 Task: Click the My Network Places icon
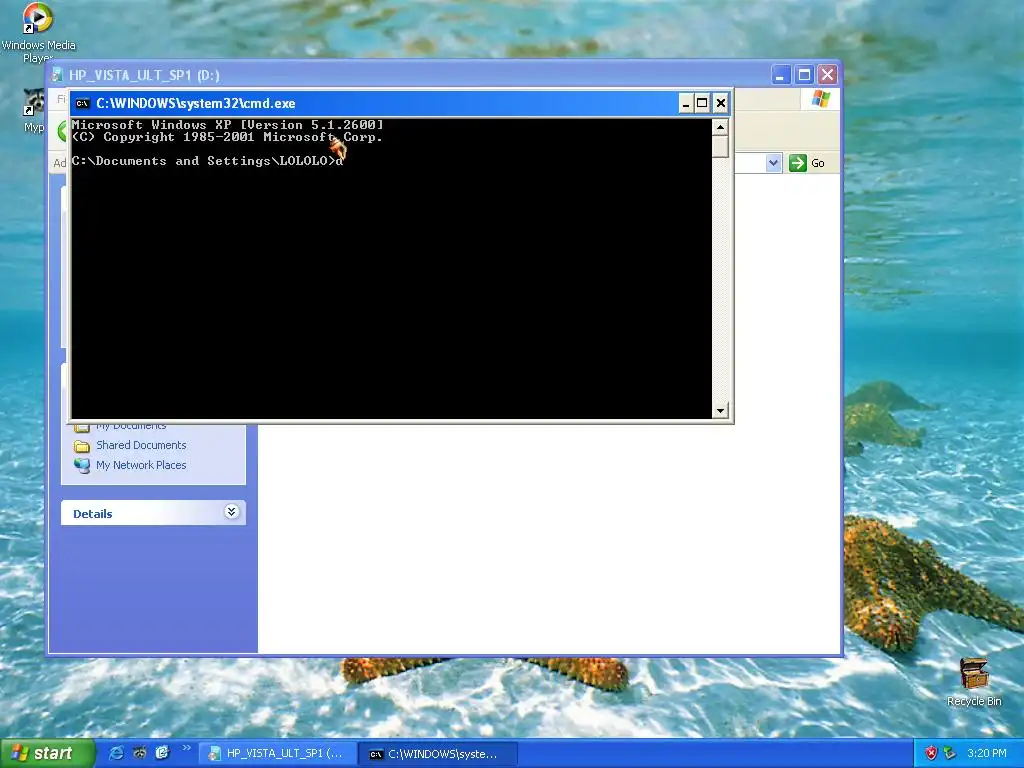click(x=82, y=466)
